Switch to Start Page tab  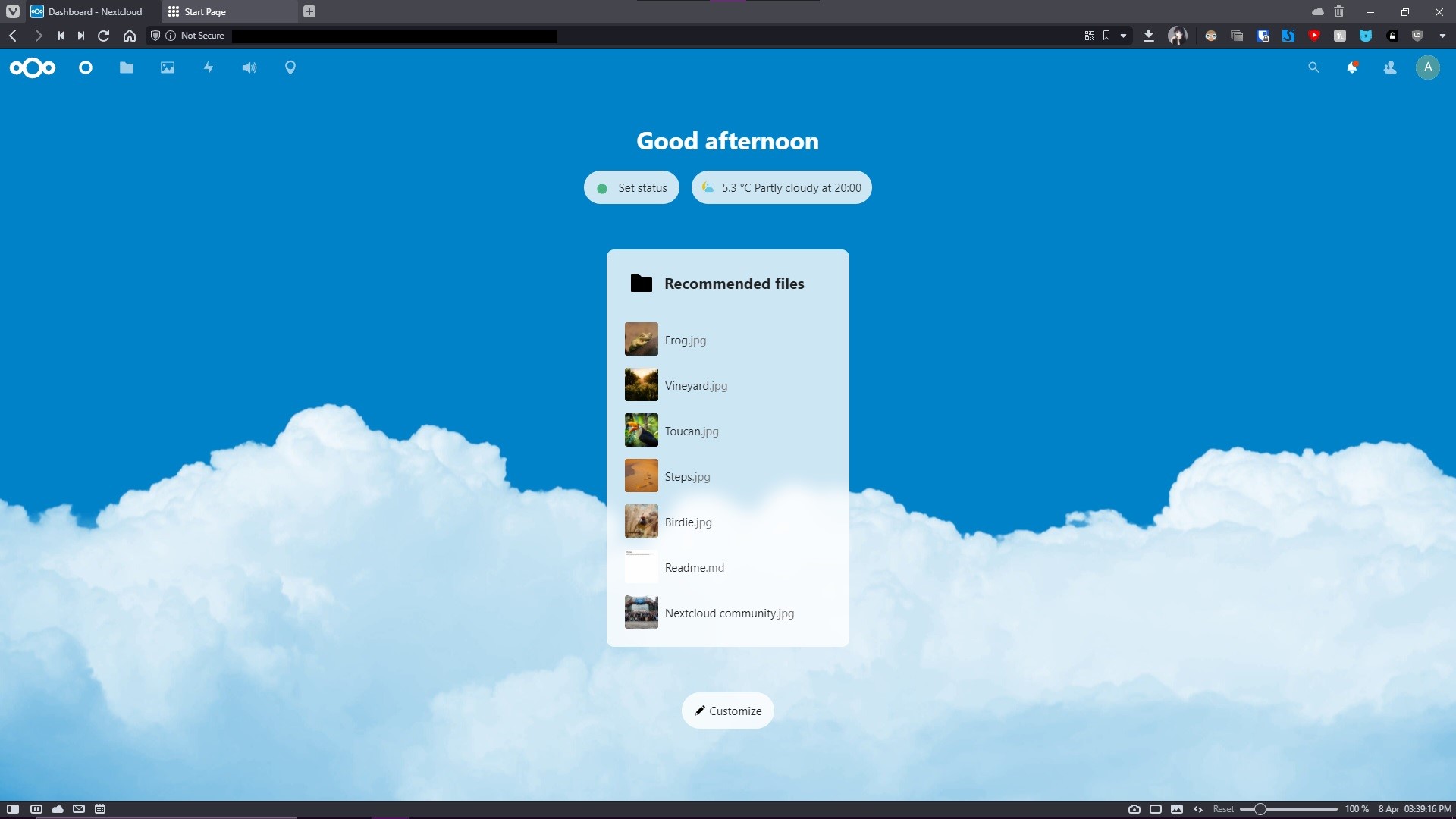(x=231, y=11)
